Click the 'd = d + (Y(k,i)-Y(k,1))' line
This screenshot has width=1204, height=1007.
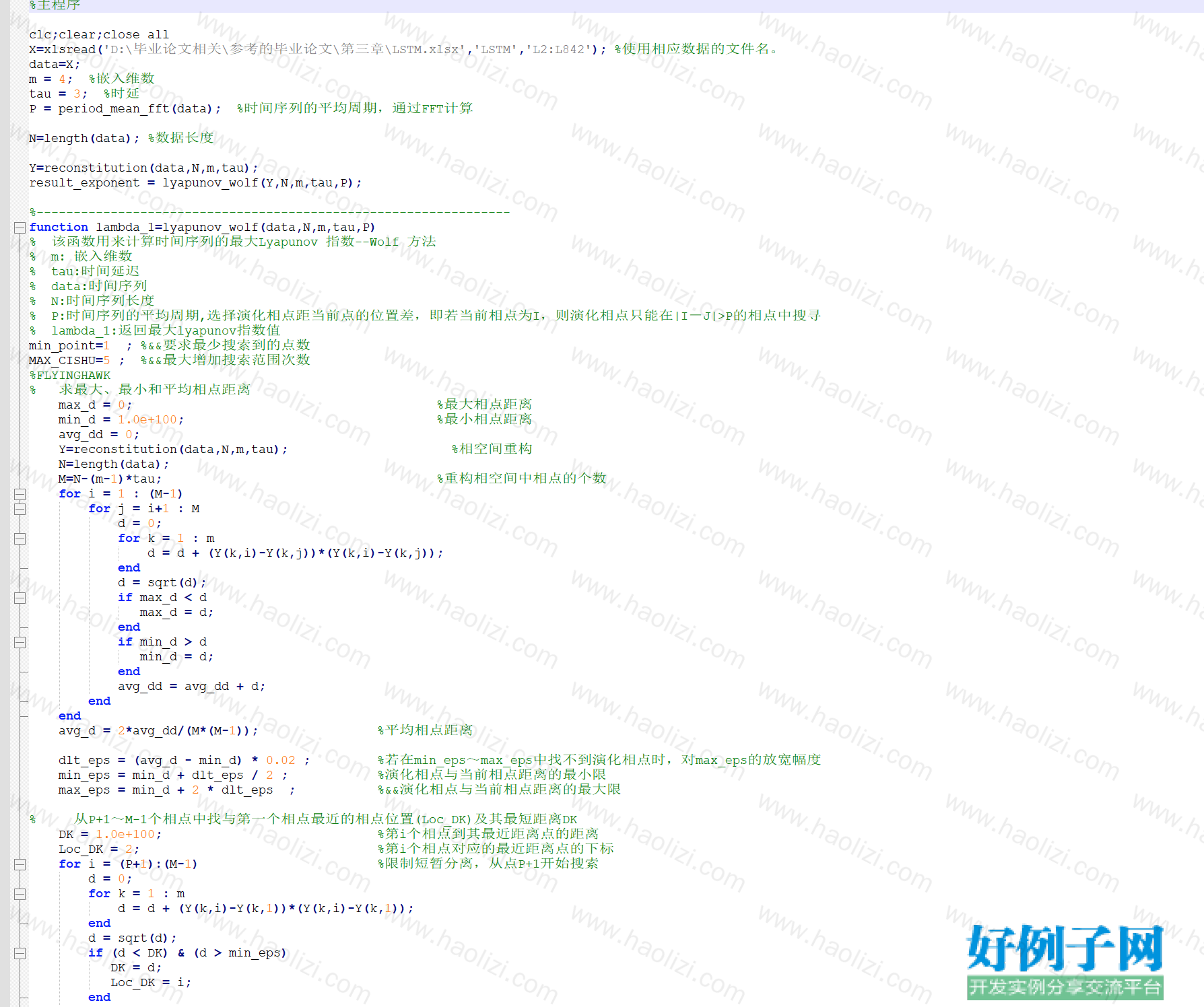pyautogui.click(x=265, y=908)
